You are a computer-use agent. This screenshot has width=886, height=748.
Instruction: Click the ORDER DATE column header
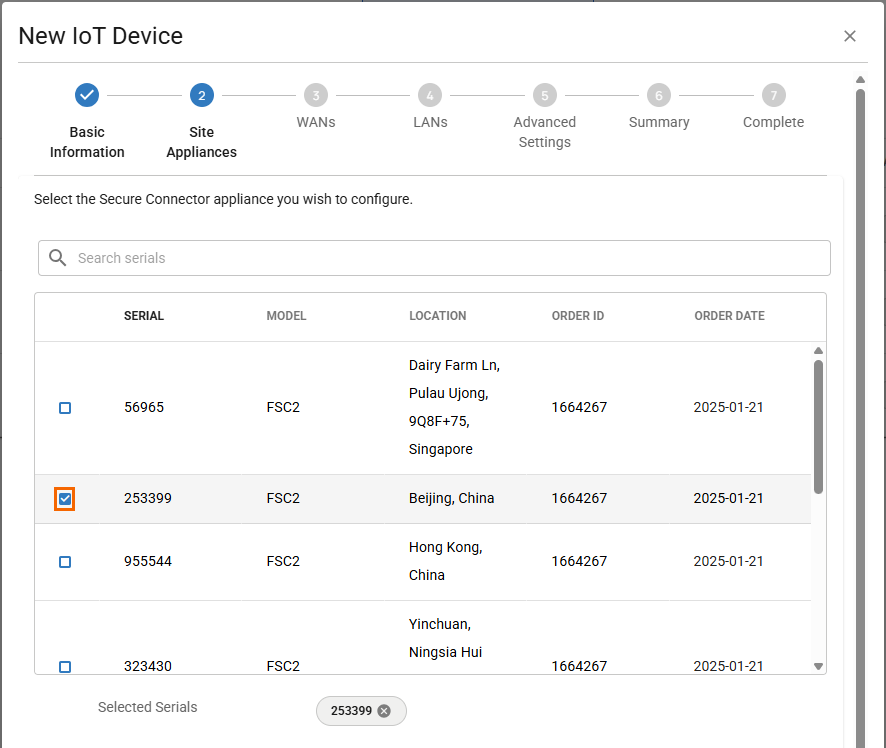tap(729, 316)
